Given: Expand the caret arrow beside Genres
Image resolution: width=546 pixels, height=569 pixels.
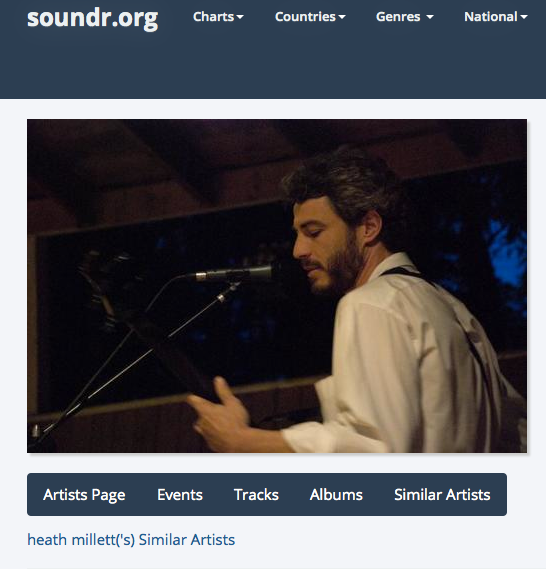Looking at the screenshot, I should (430, 17).
